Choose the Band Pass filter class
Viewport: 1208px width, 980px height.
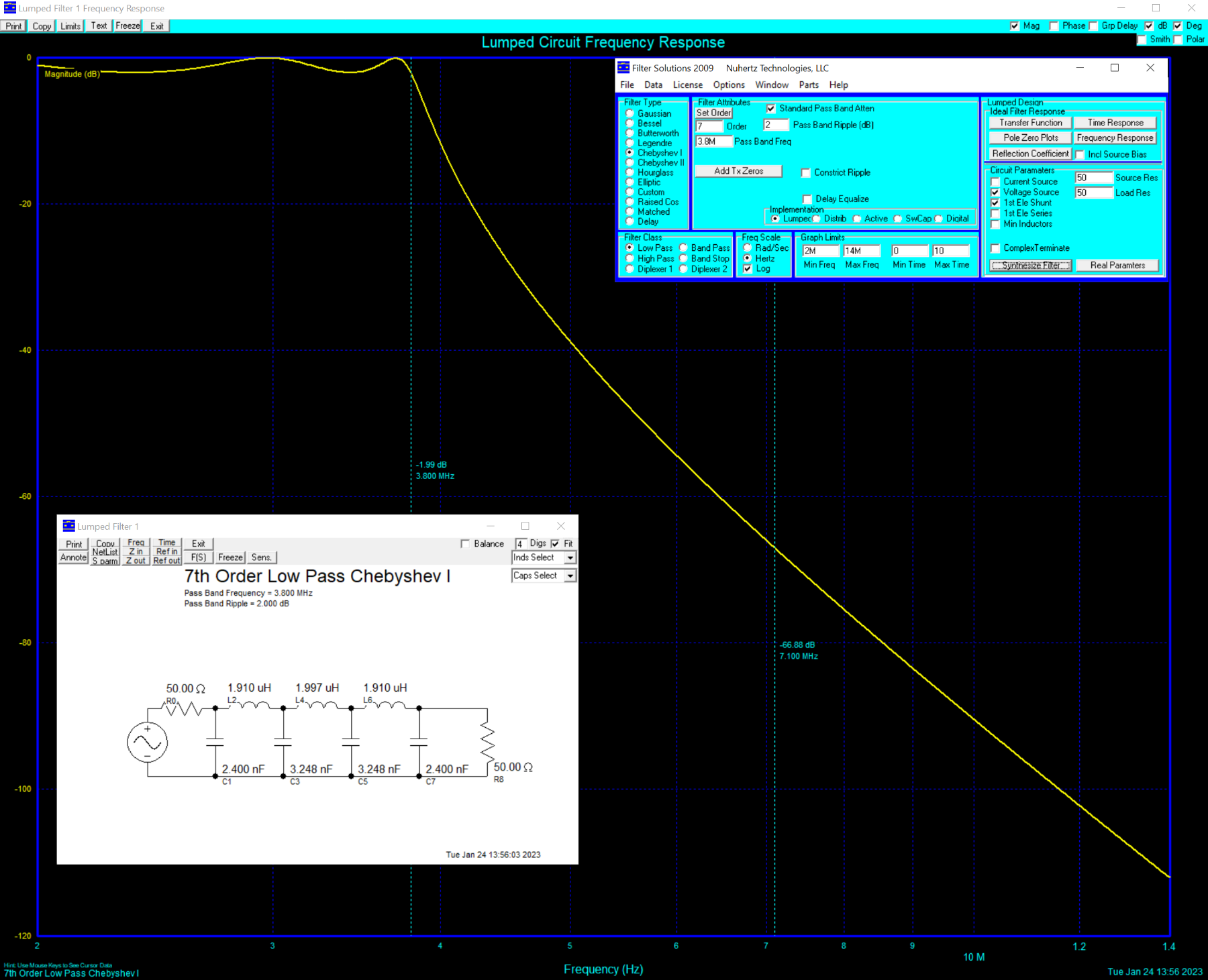(684, 248)
